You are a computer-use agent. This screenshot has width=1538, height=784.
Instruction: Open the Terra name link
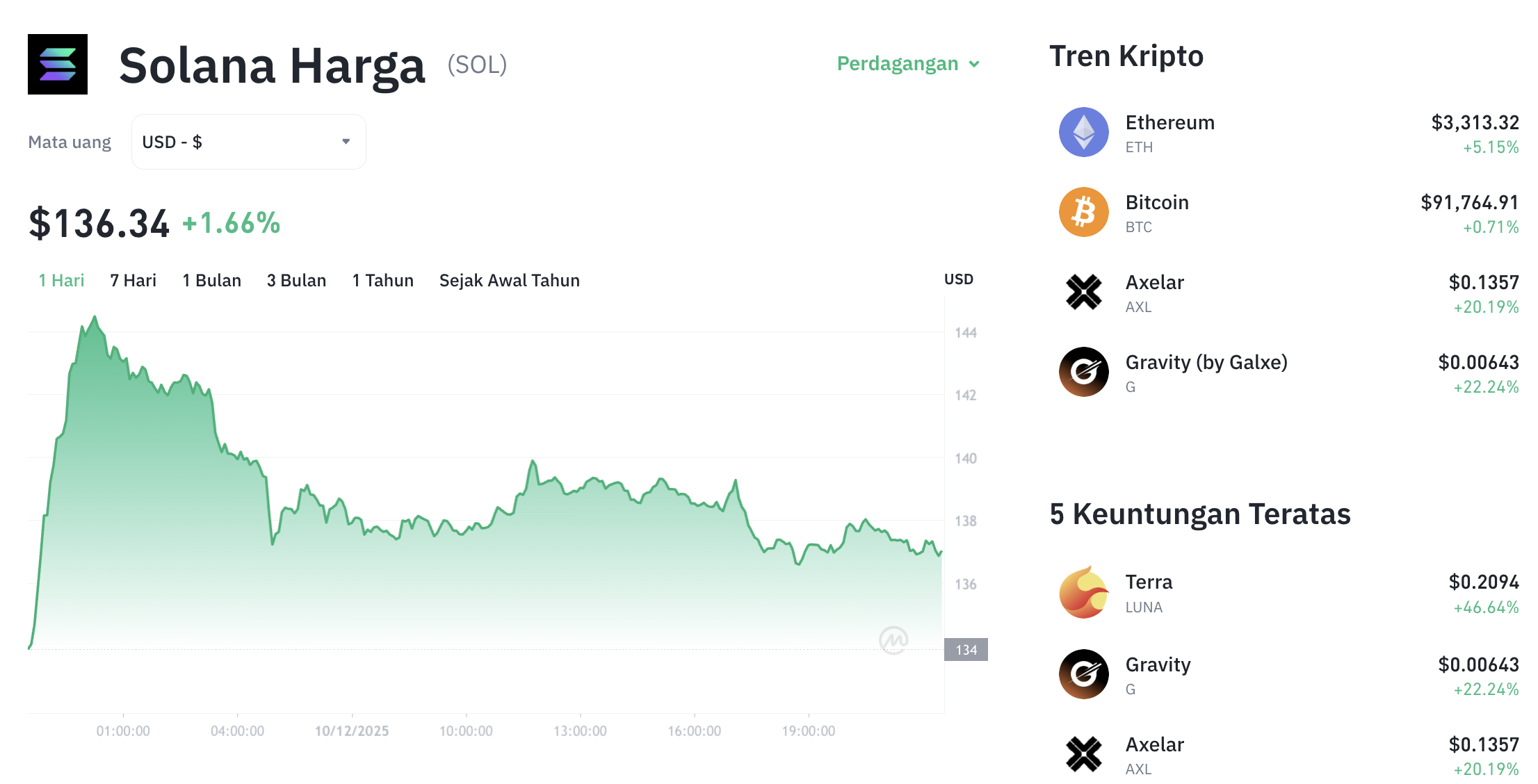point(1149,582)
